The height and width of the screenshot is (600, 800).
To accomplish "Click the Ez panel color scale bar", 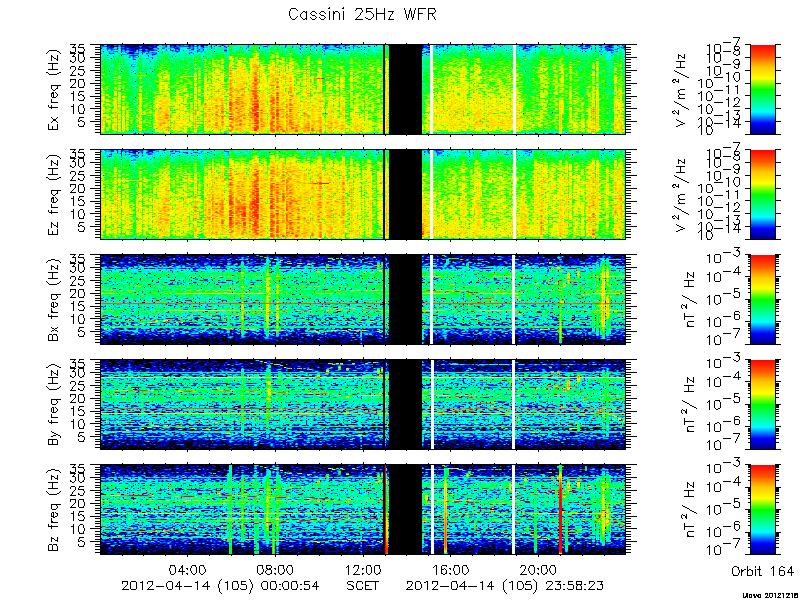I will click(x=762, y=194).
